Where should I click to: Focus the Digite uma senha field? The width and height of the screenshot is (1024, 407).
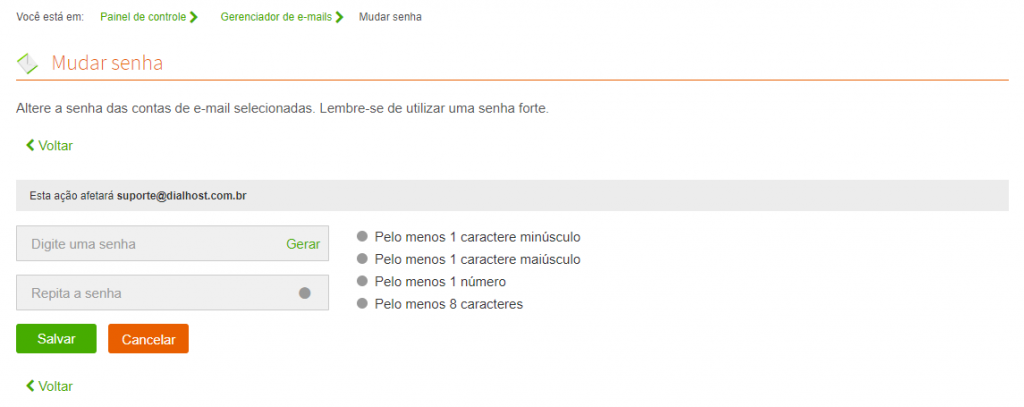coord(172,244)
